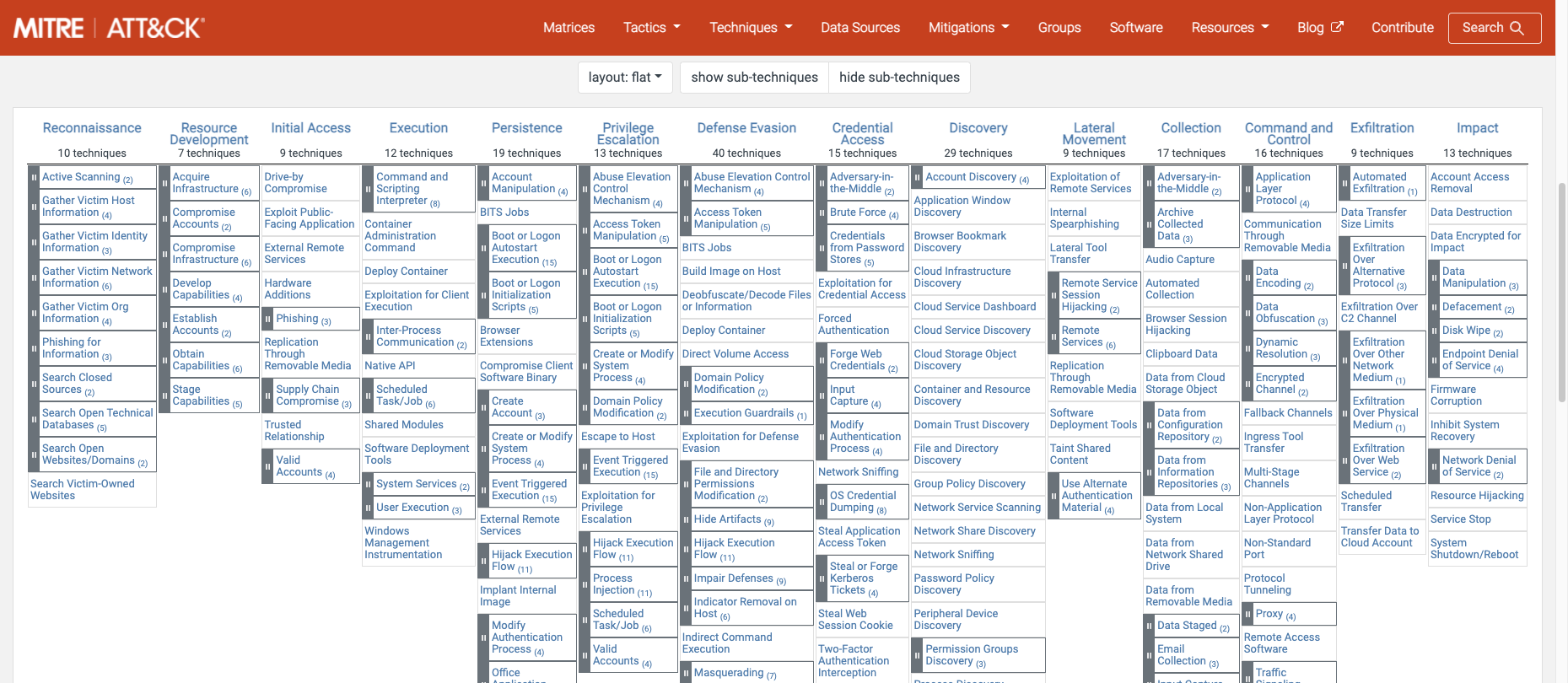Viewport: 1568px width, 683px height.
Task: Expand the handle beside Data Staged
Action: (1150, 626)
